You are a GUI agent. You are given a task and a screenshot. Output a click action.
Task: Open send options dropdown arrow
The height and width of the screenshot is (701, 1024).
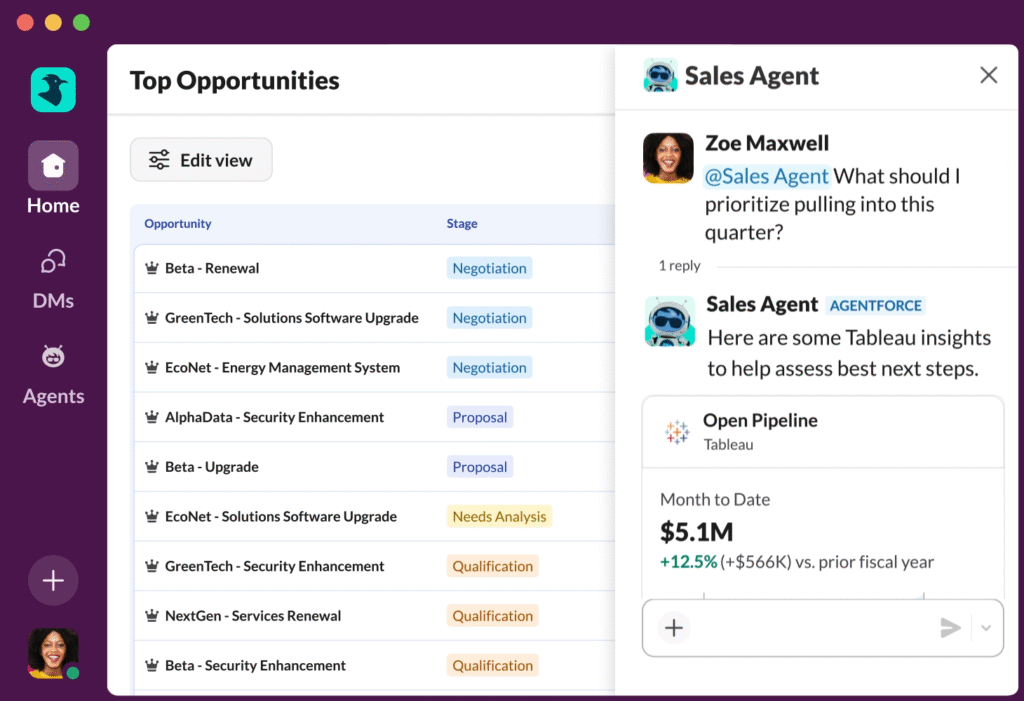click(986, 628)
